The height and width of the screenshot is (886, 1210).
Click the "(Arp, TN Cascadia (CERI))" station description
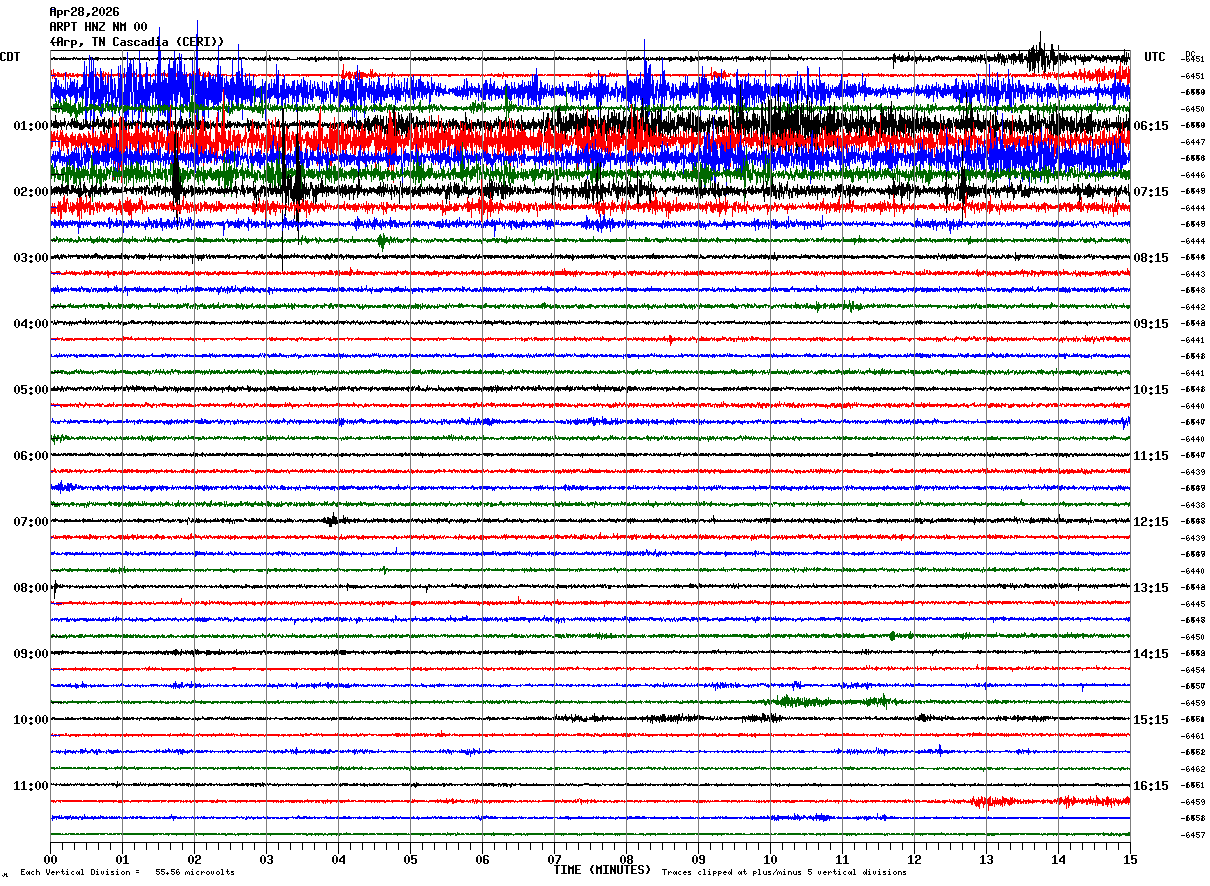coord(137,42)
